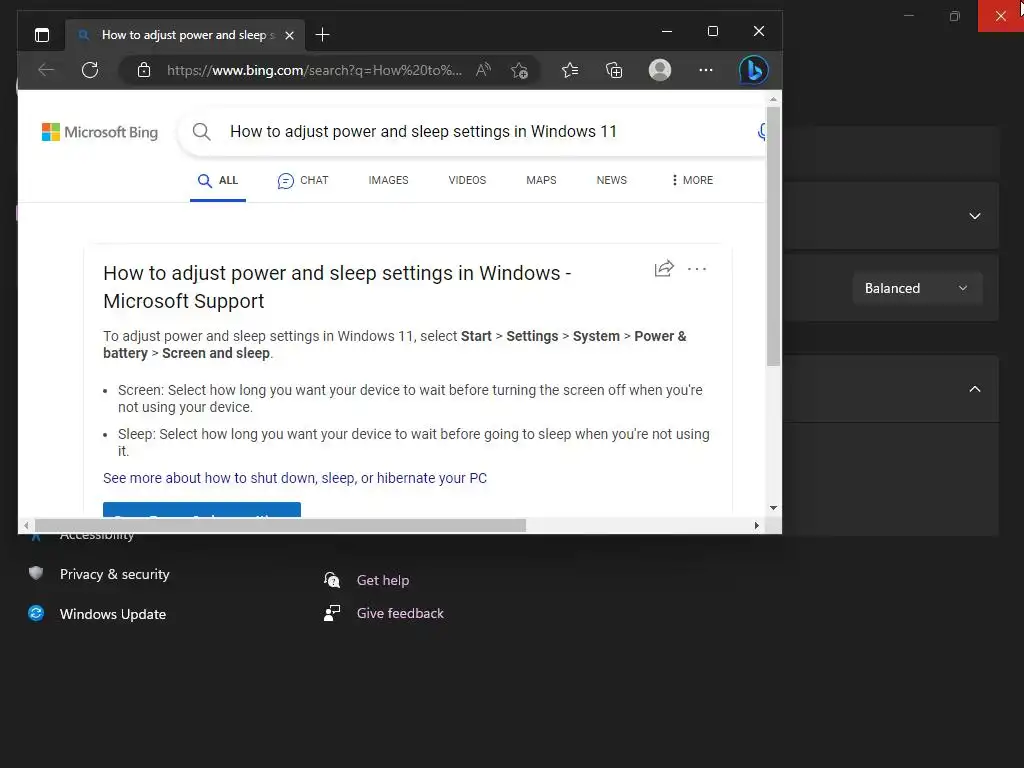Viewport: 1024px width, 768px height.
Task: Open the answer card more options ellipsis
Action: pos(697,268)
